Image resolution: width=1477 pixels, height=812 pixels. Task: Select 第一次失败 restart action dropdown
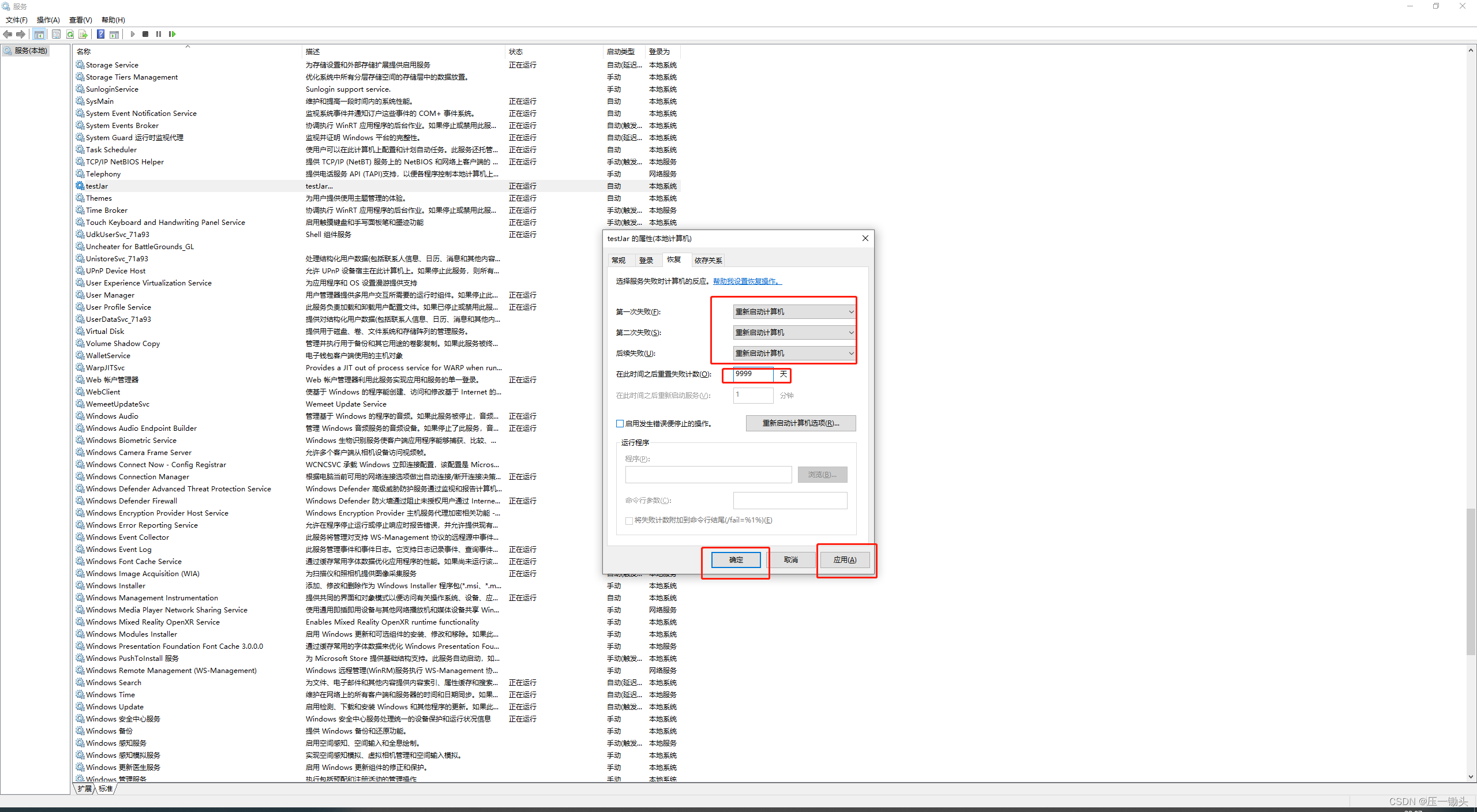point(790,311)
